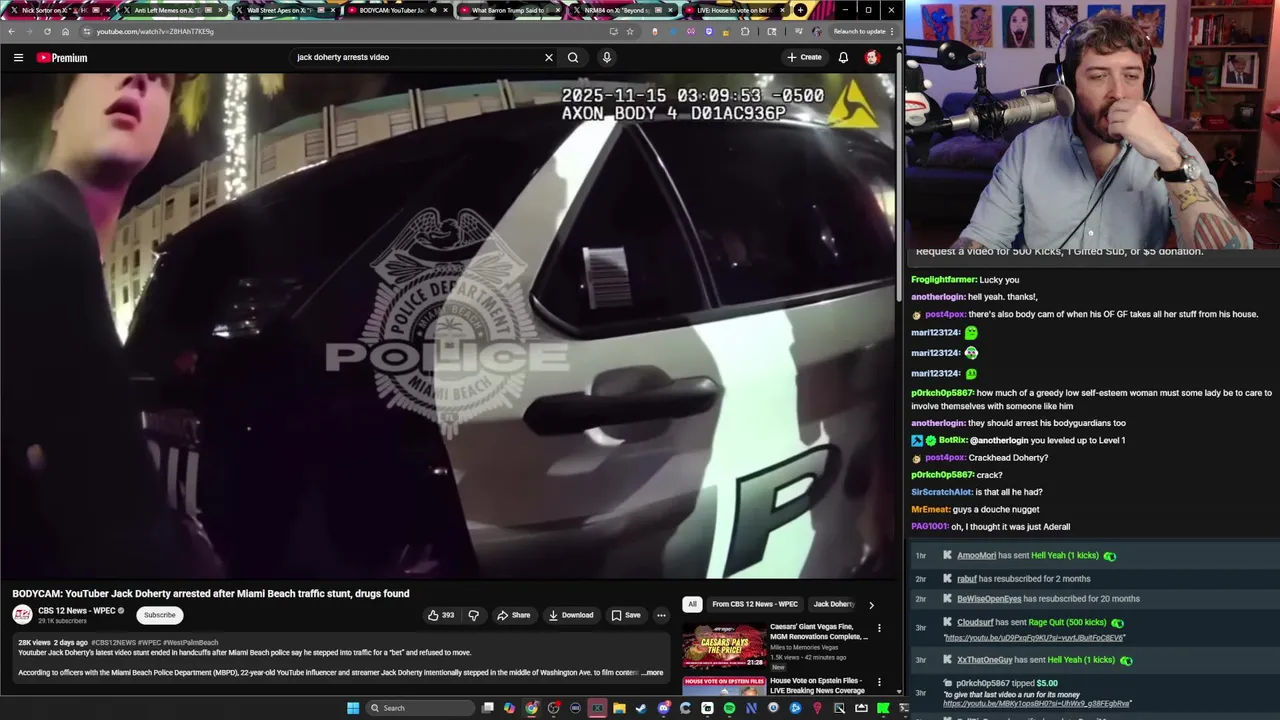1280x720 pixels.
Task: Download the bodycam video
Action: pyautogui.click(x=571, y=615)
